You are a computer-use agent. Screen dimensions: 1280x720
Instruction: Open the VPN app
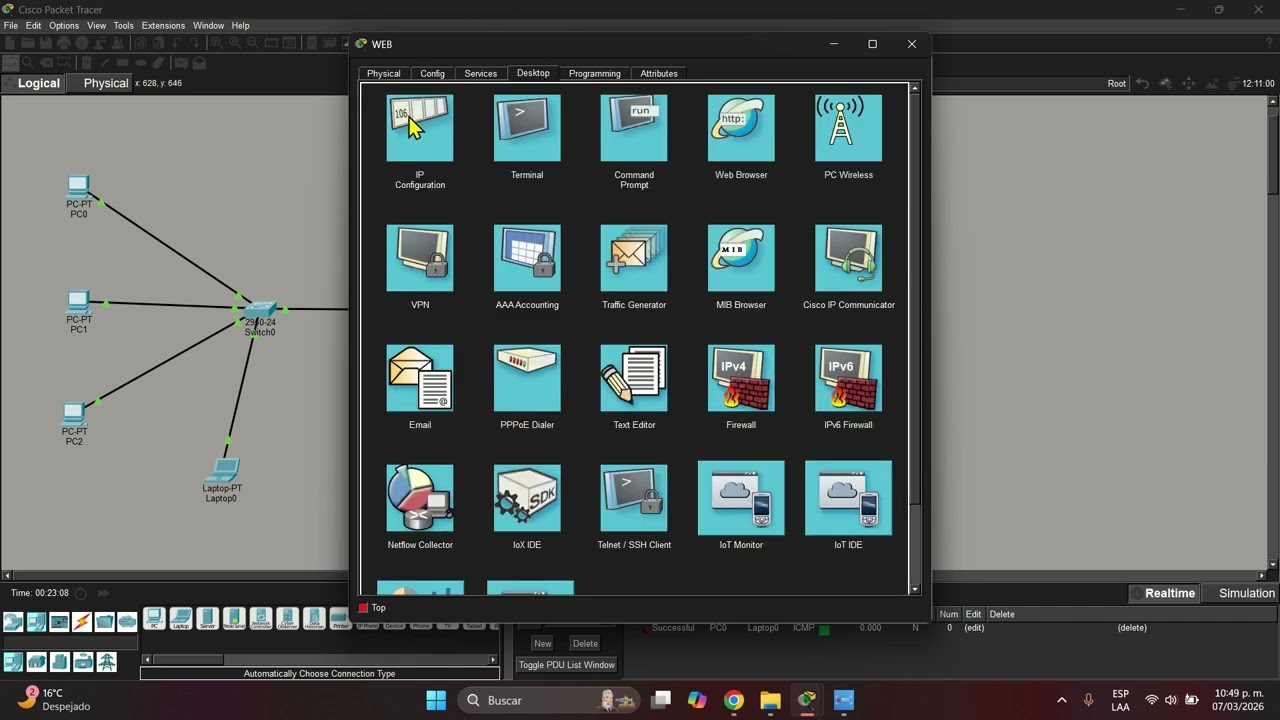420,258
